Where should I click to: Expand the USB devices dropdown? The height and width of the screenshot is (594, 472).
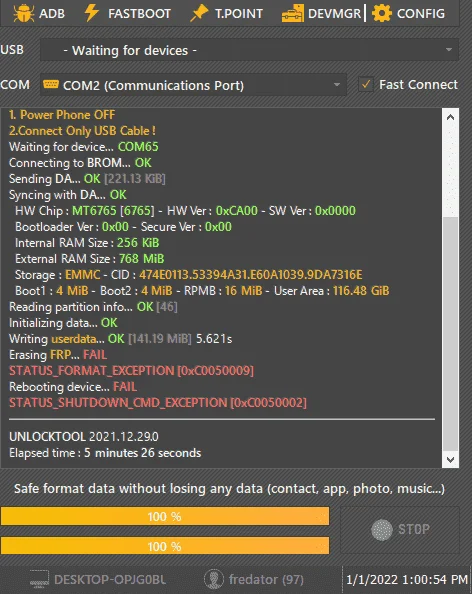pyautogui.click(x=449, y=50)
